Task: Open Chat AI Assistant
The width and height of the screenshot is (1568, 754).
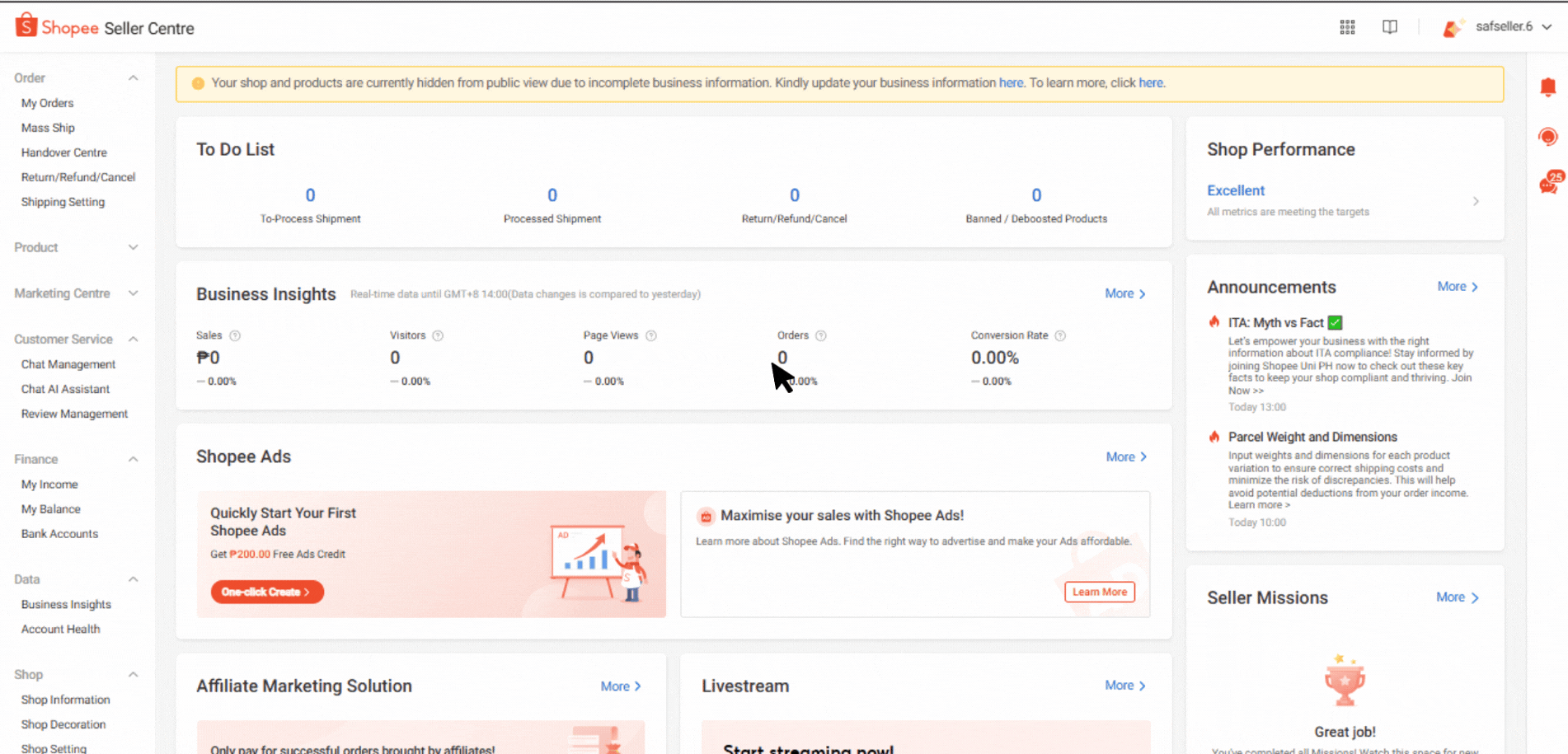Action: pos(65,389)
